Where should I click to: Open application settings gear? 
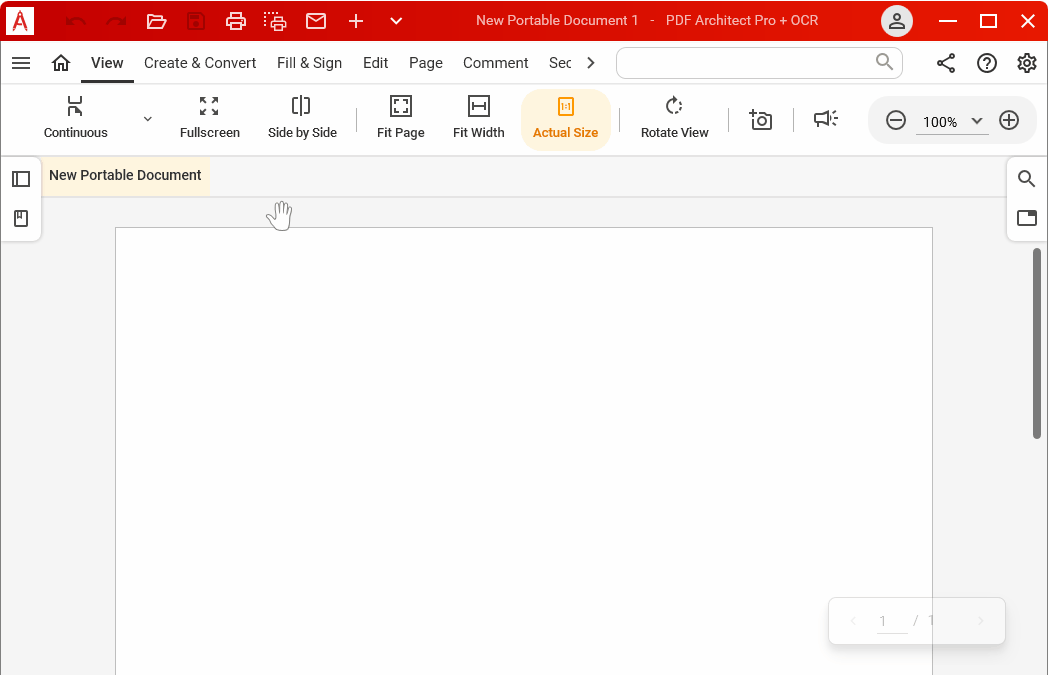(1027, 63)
